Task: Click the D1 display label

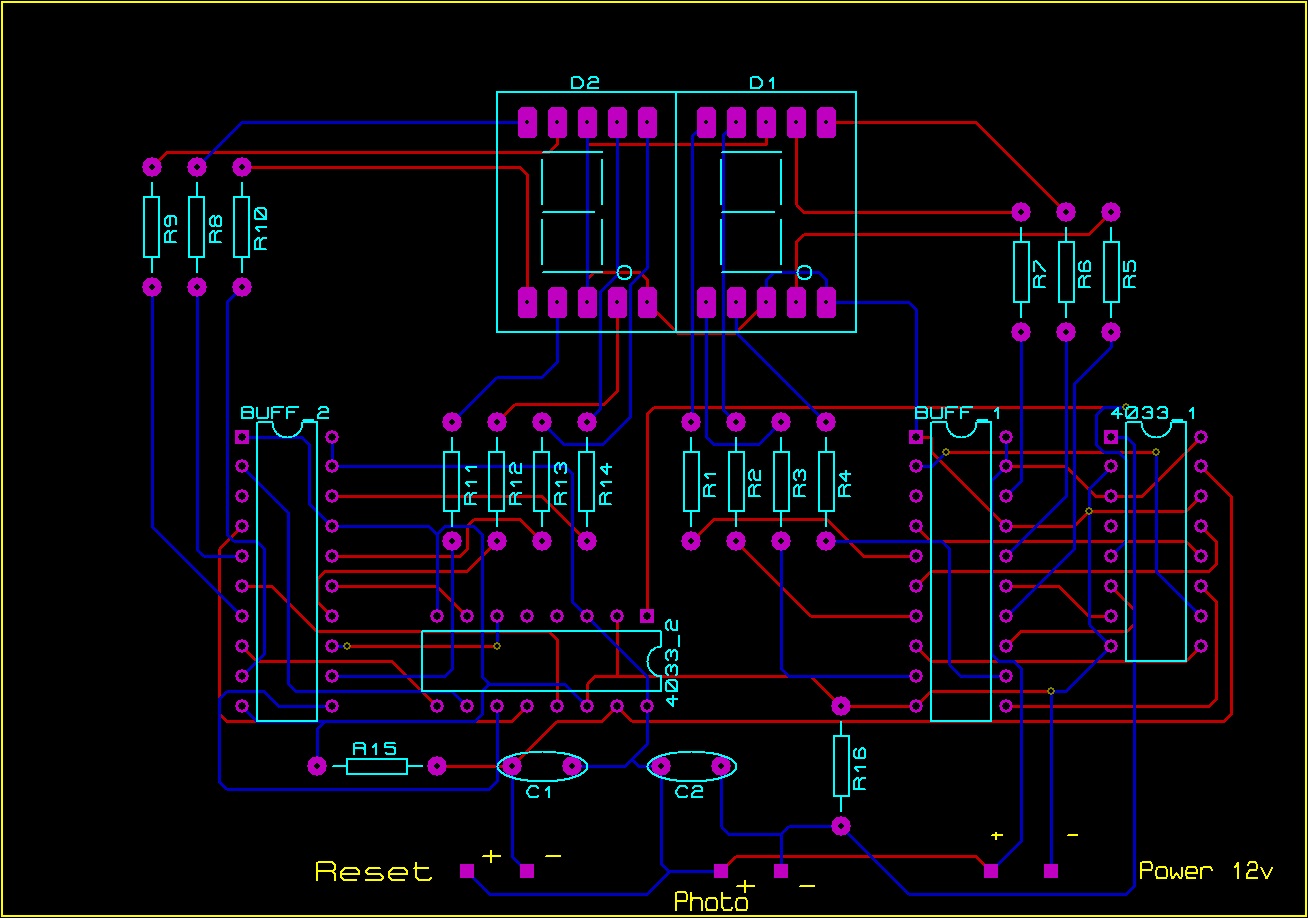Action: 763,83
